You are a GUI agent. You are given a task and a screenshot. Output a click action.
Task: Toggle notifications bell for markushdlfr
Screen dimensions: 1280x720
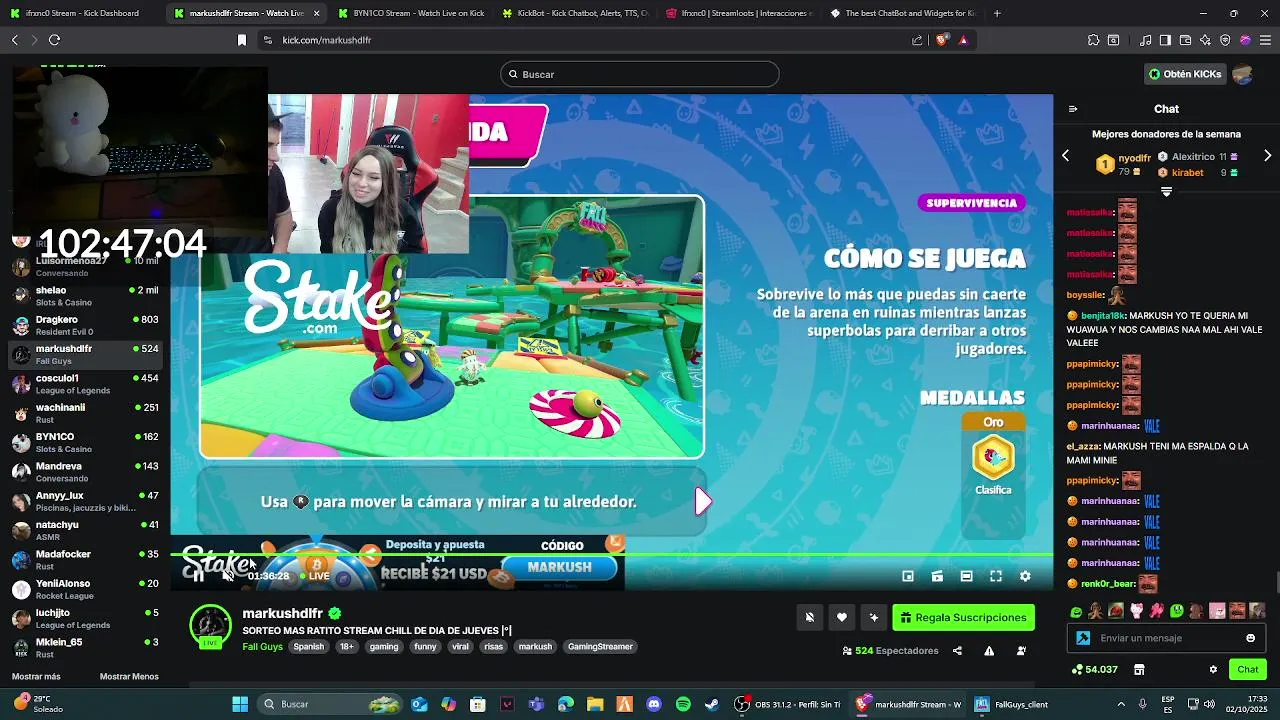pyautogui.click(x=810, y=618)
